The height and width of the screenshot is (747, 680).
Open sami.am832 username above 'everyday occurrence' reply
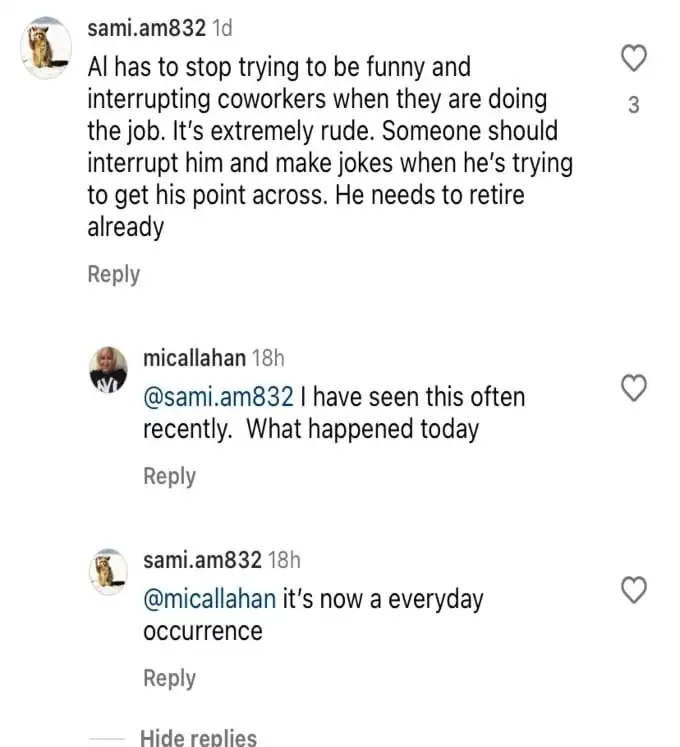tap(203, 560)
